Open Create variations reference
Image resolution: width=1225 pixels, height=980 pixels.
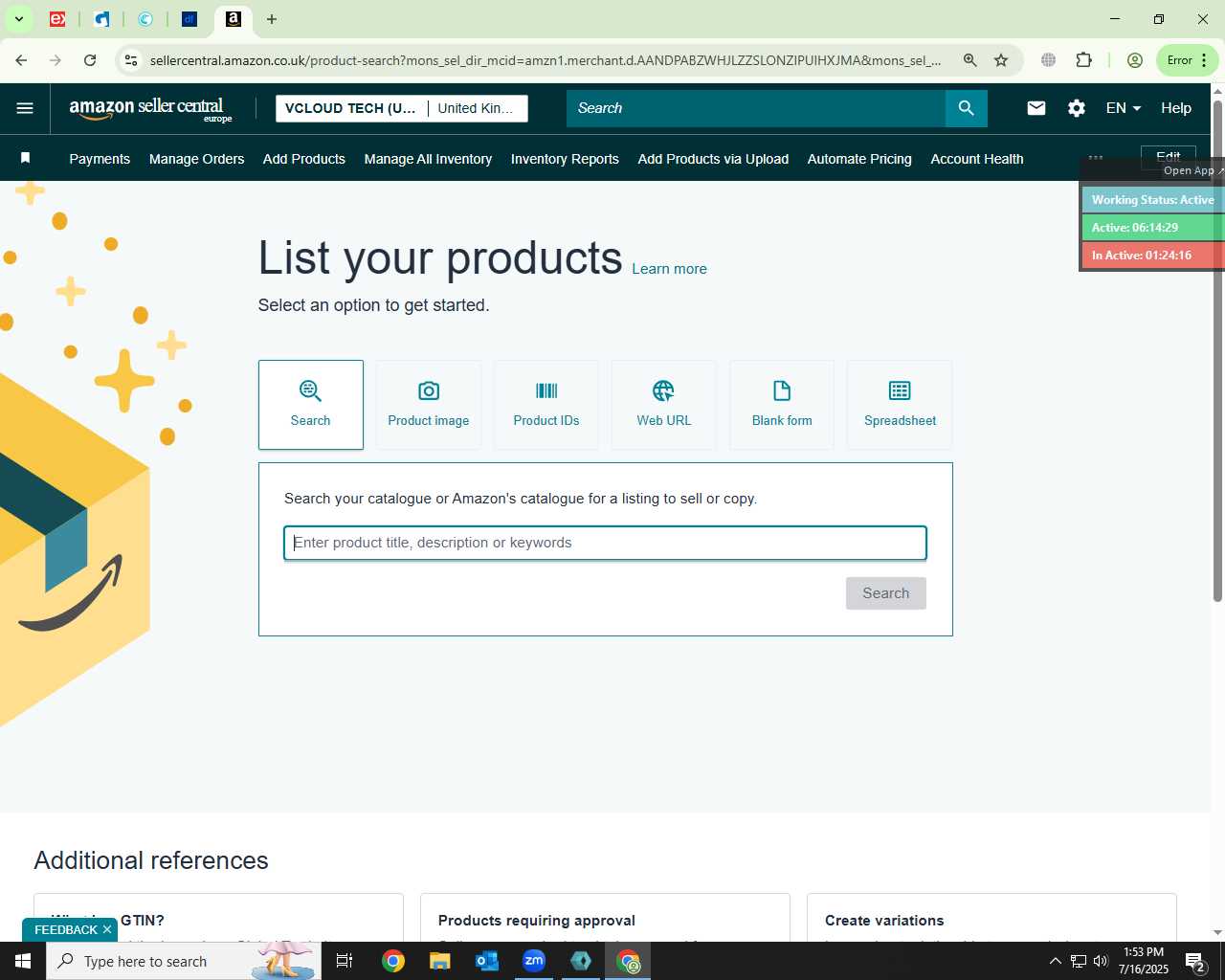tap(884, 921)
